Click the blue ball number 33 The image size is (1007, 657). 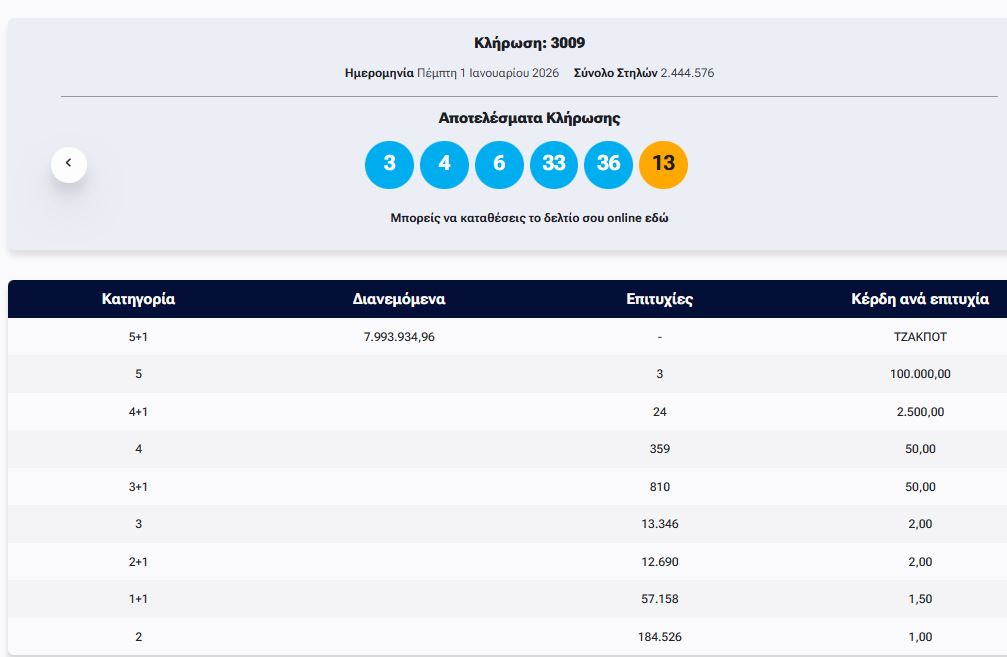point(554,164)
